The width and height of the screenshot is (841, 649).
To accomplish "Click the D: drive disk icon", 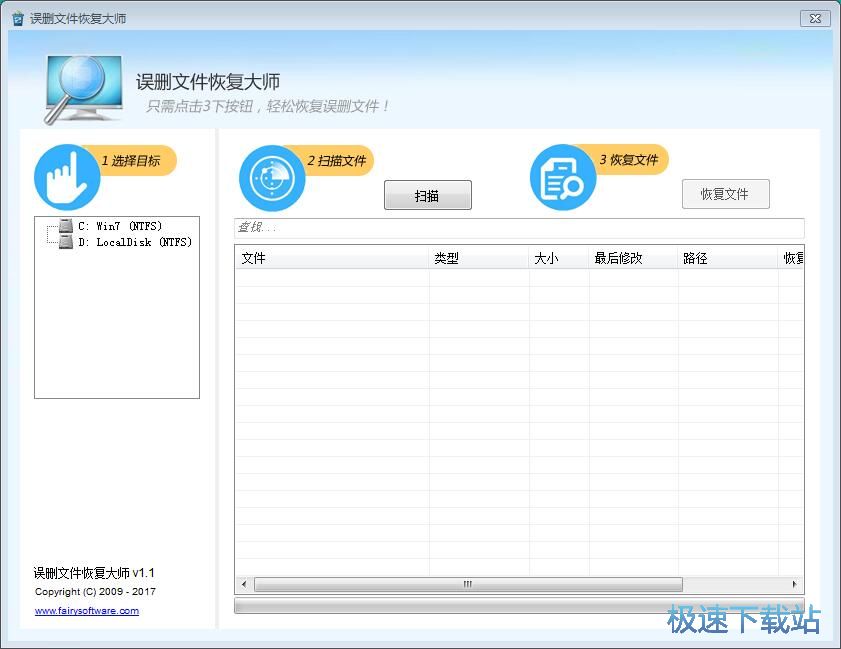I will [x=66, y=242].
